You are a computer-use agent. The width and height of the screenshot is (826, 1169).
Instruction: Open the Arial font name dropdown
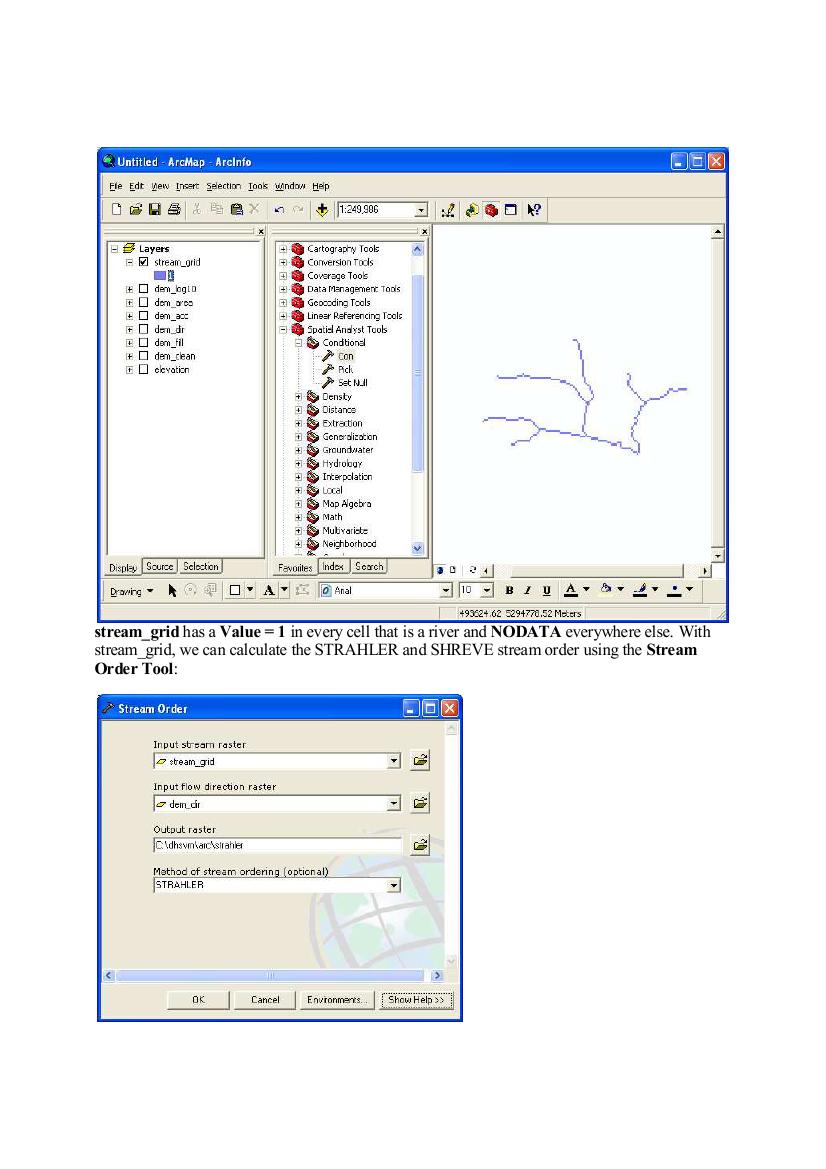coord(446,590)
